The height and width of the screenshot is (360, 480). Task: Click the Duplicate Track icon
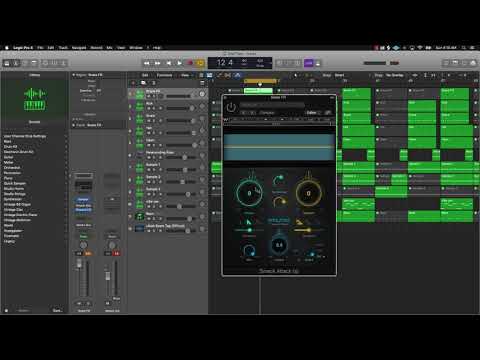tap(143, 83)
